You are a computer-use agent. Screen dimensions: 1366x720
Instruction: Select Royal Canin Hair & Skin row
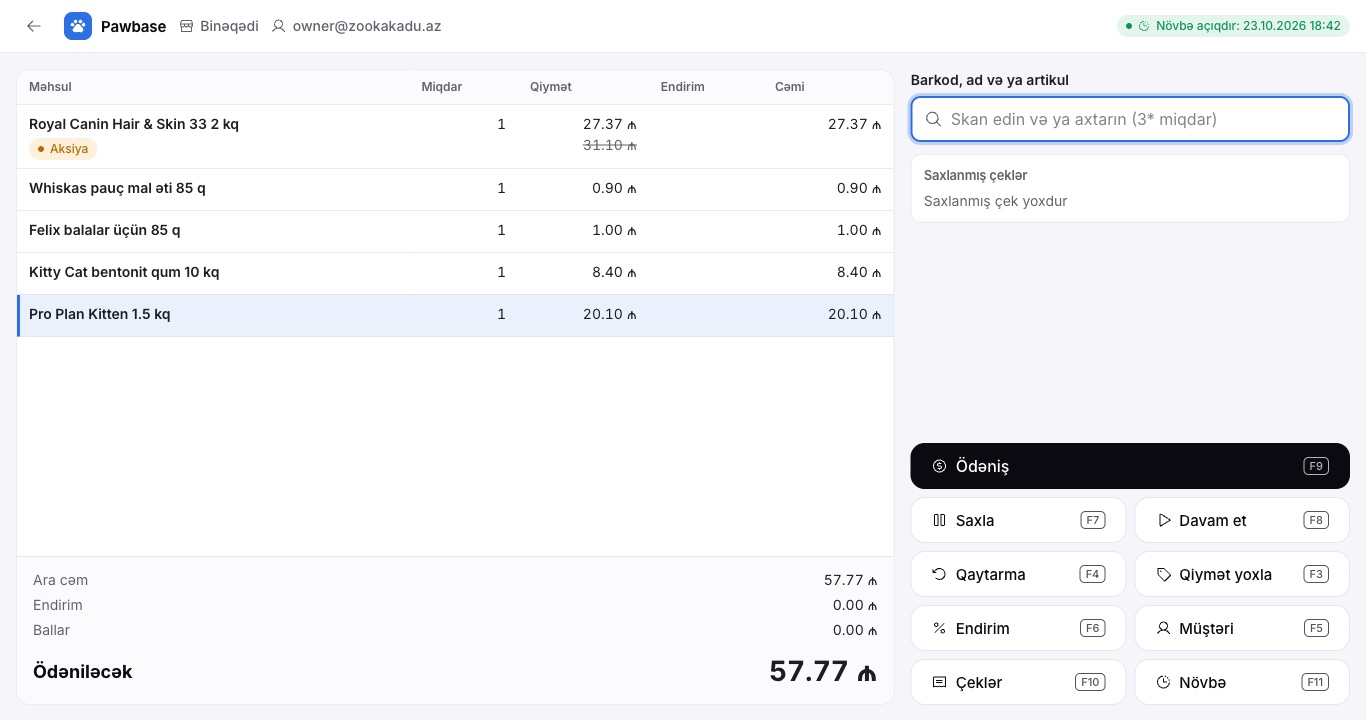tap(455, 137)
